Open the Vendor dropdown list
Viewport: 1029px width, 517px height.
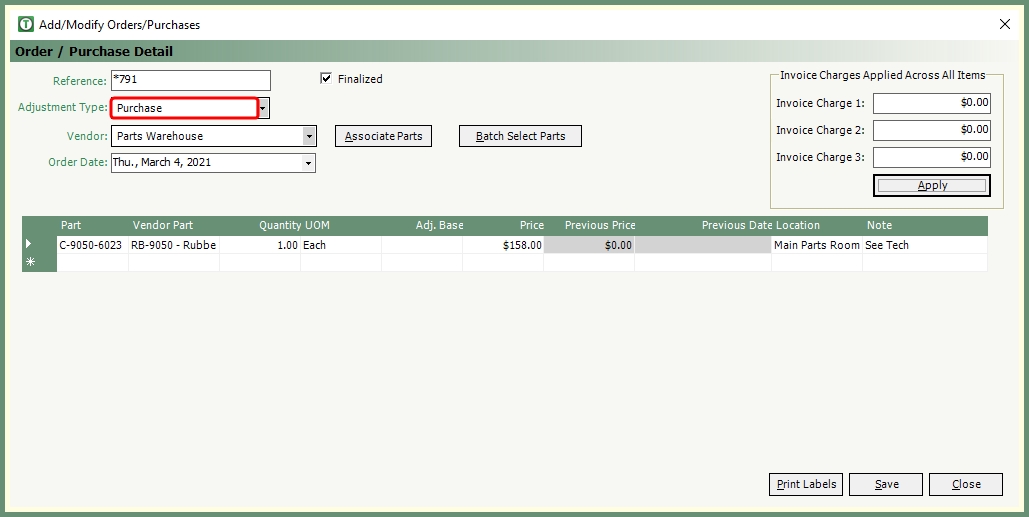[309, 136]
